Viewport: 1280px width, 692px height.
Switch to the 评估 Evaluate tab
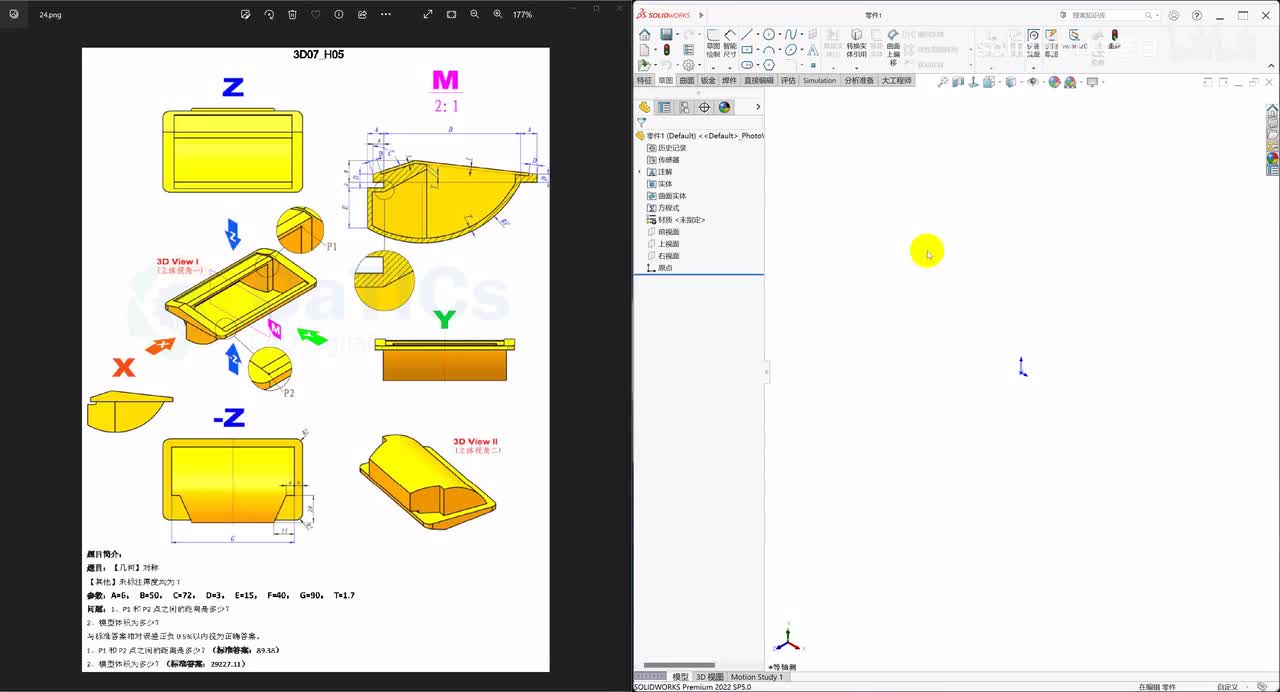pos(788,81)
